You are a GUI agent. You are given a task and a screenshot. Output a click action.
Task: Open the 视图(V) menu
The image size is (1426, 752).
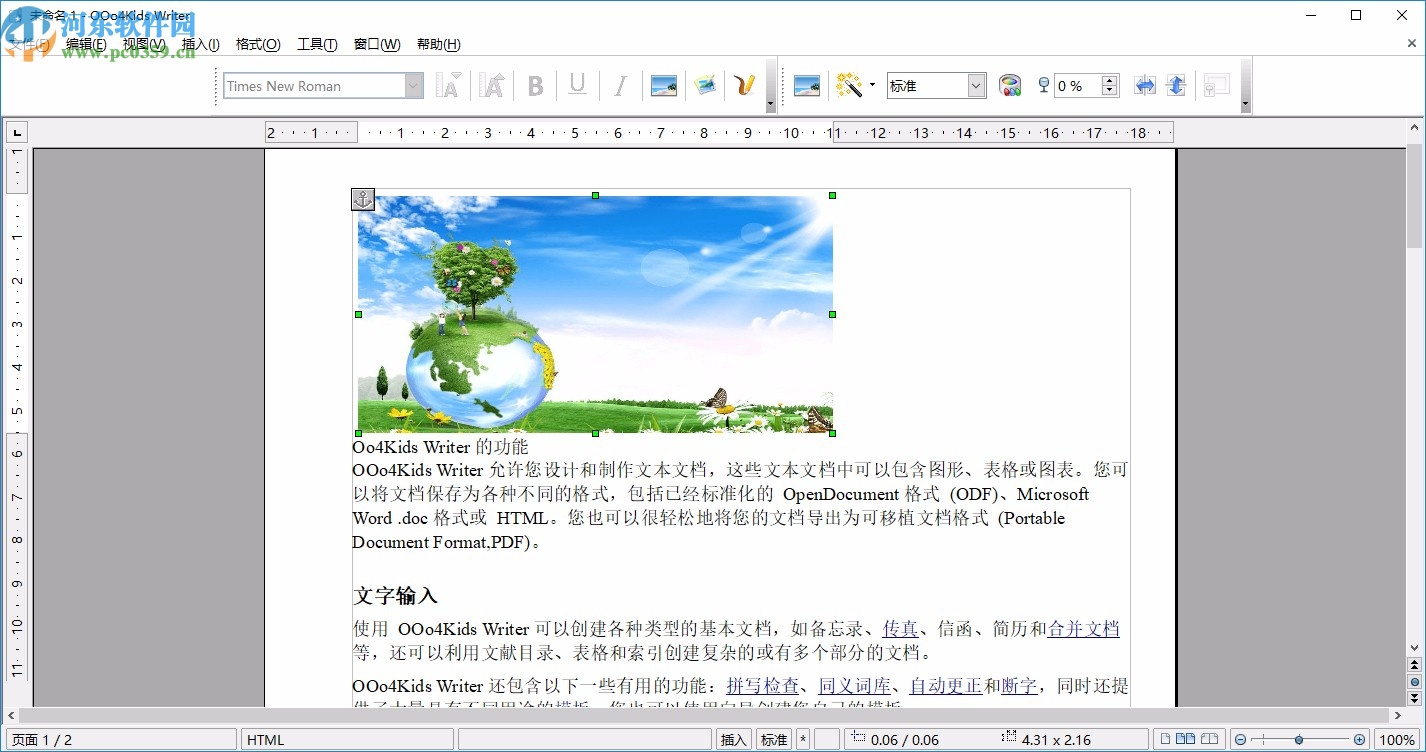[x=144, y=44]
